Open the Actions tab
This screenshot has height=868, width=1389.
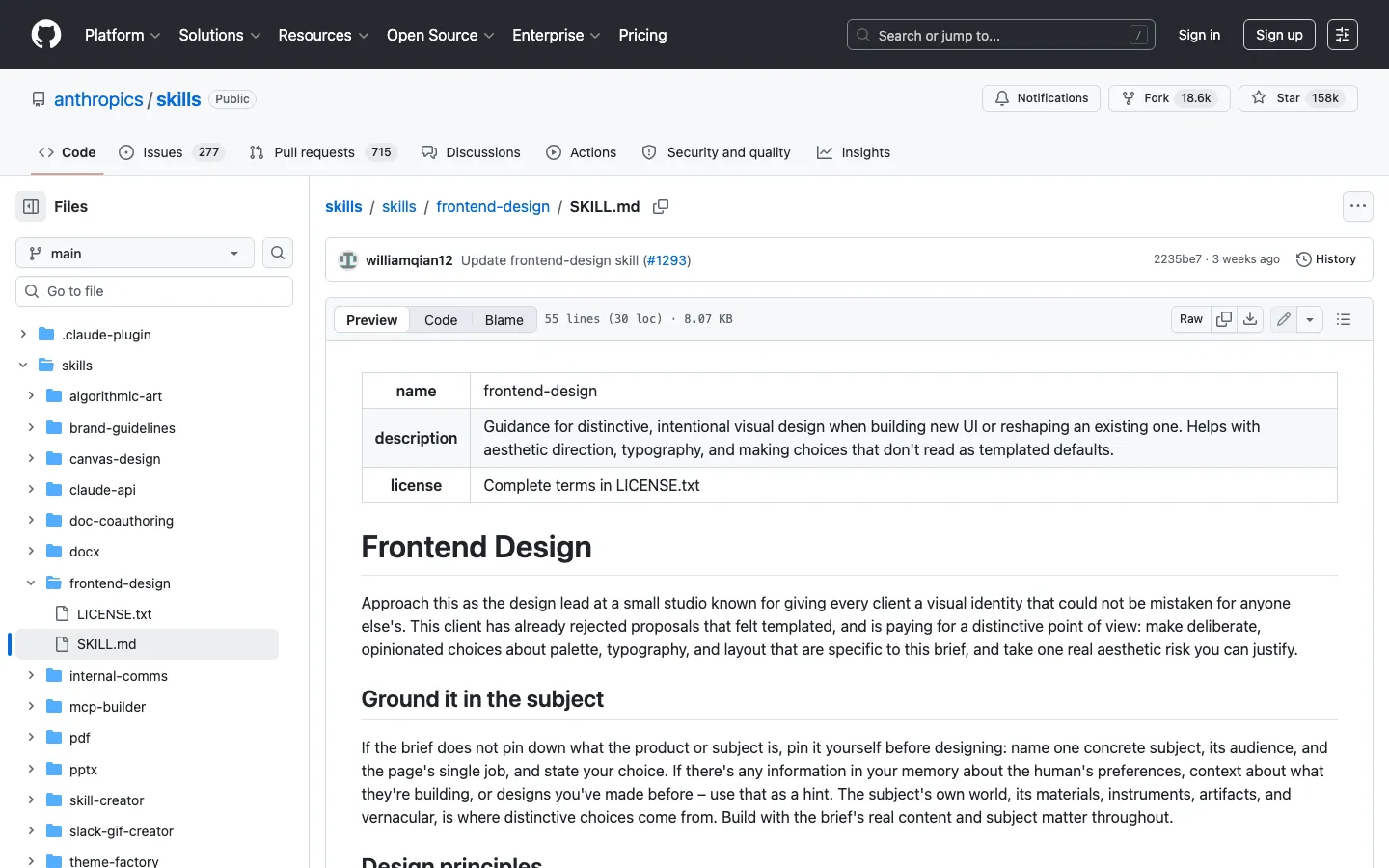point(581,152)
